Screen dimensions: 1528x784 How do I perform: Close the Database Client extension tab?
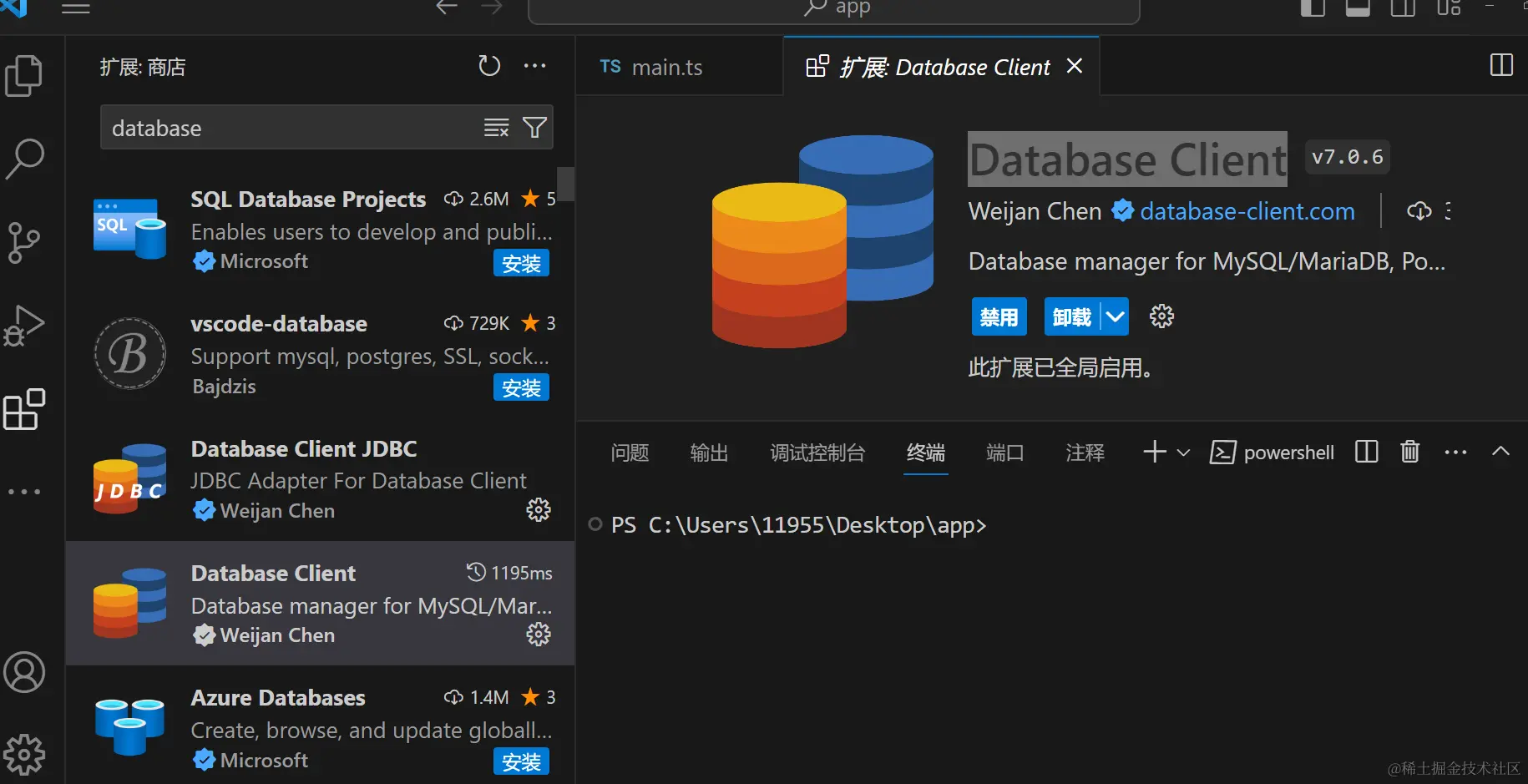coord(1075,66)
